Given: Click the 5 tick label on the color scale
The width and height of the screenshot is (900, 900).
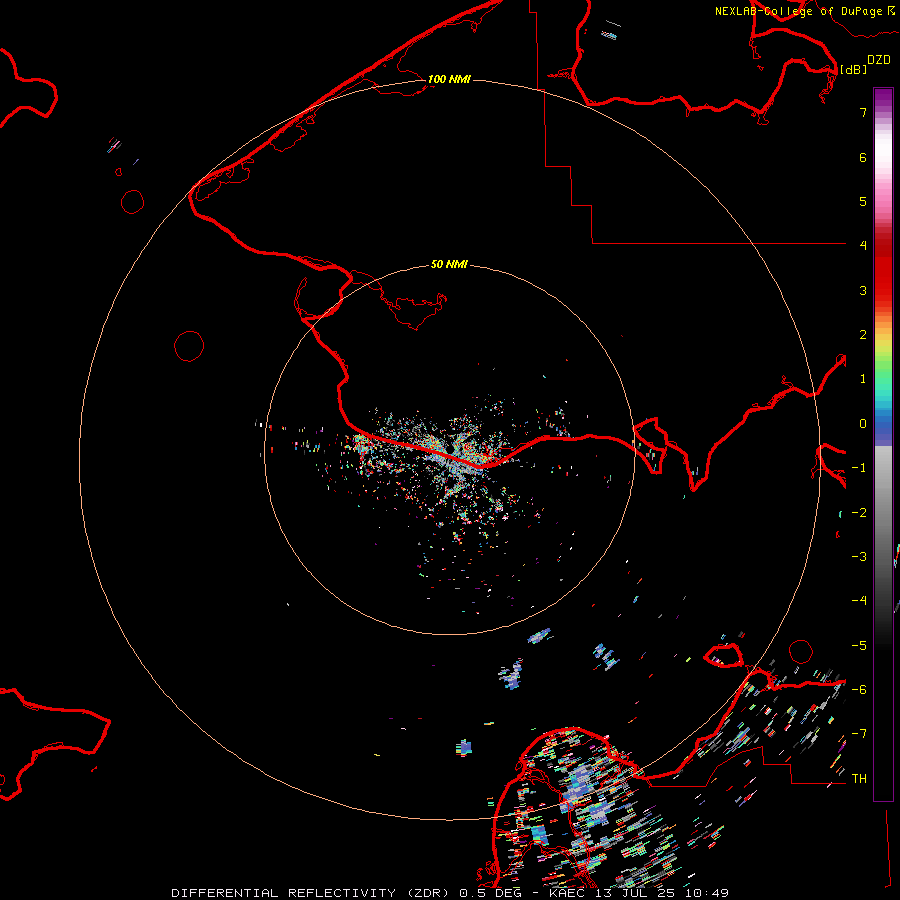Looking at the screenshot, I should point(863,201).
